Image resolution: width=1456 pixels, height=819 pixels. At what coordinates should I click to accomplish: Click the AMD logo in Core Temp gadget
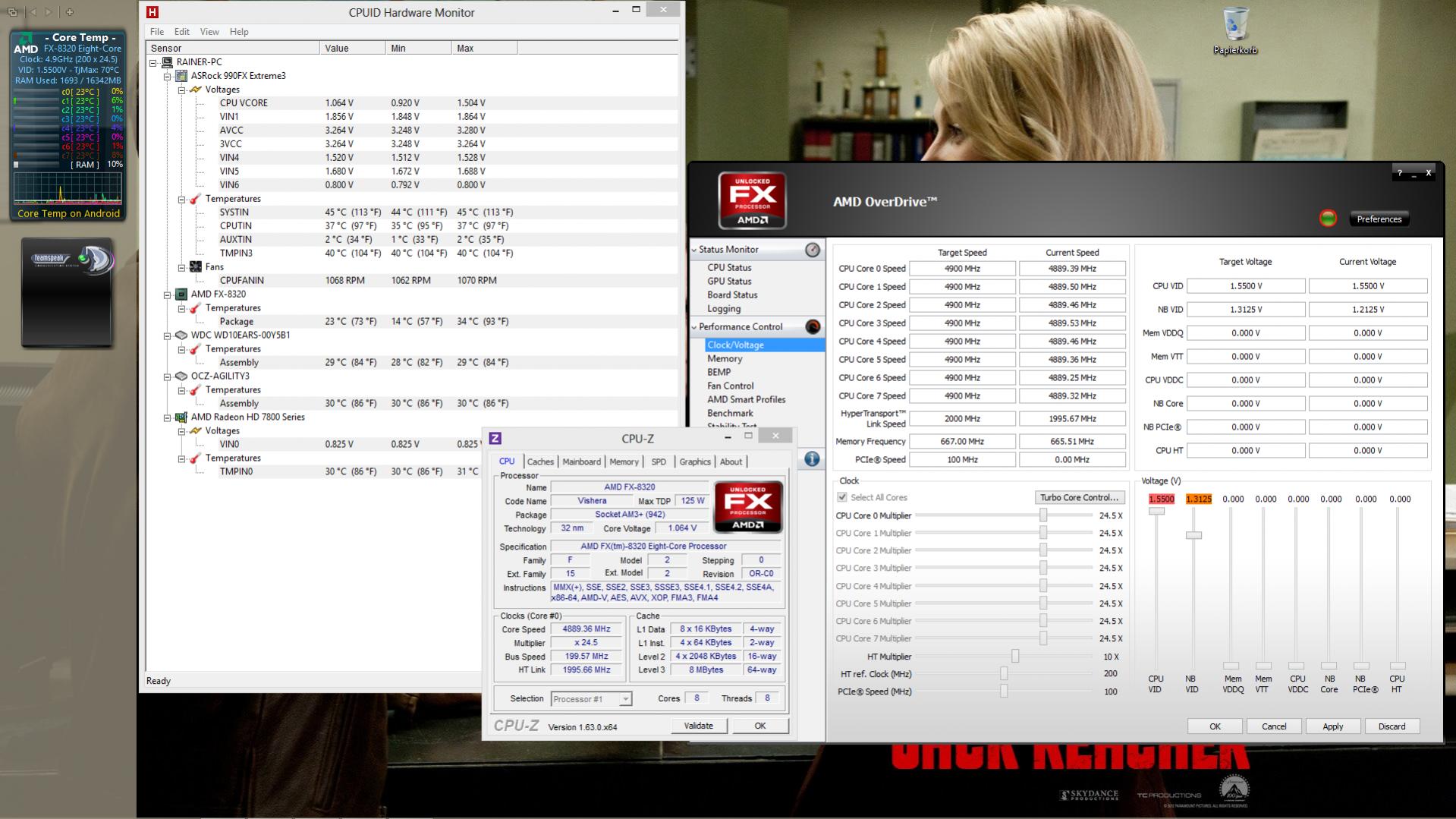tap(26, 44)
